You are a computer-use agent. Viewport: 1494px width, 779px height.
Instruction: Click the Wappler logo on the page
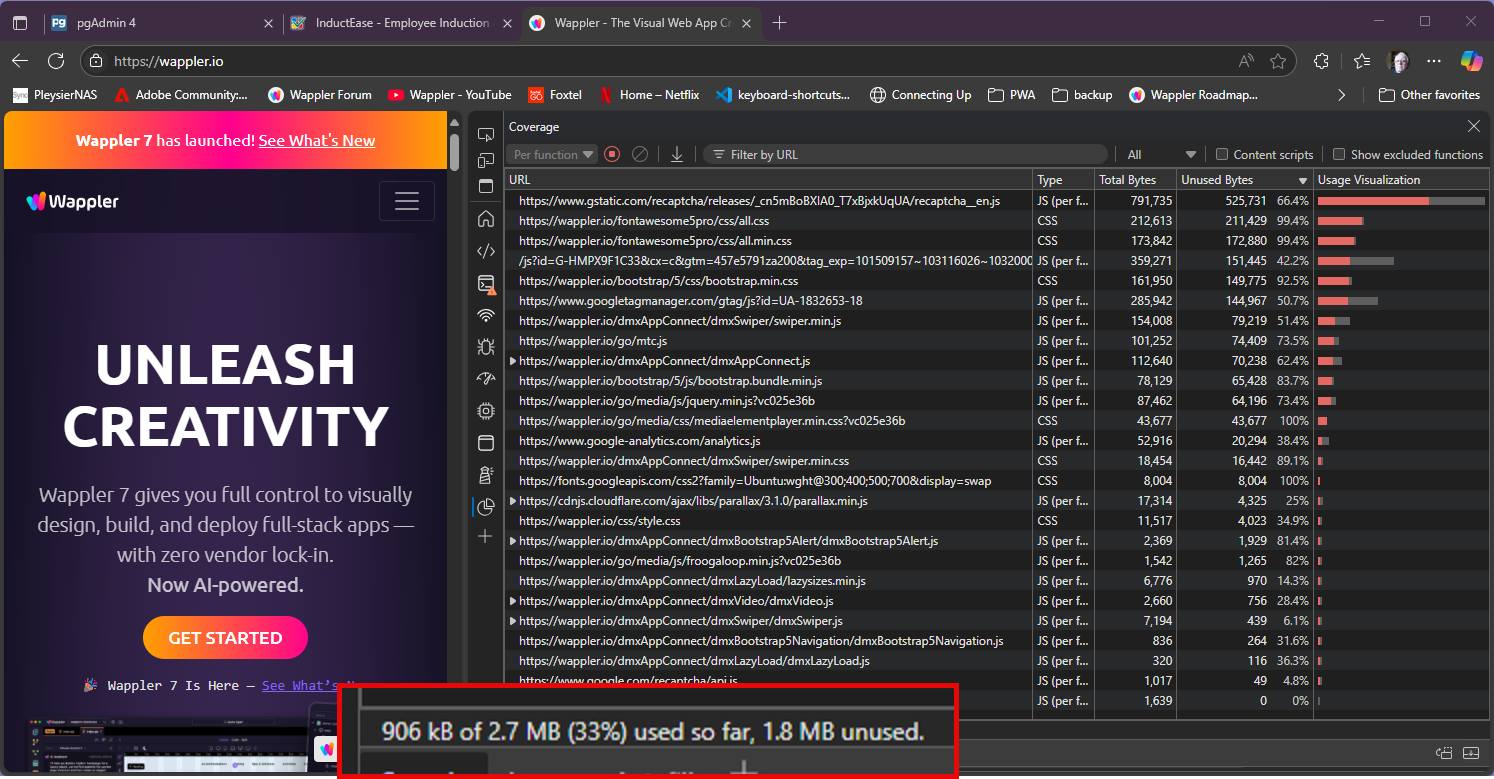pyautogui.click(x=73, y=201)
